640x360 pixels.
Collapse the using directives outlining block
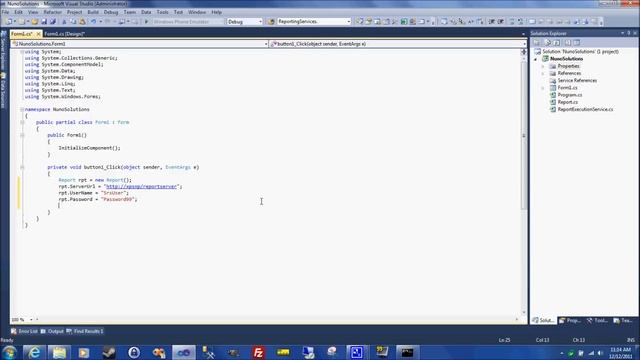coord(22,52)
